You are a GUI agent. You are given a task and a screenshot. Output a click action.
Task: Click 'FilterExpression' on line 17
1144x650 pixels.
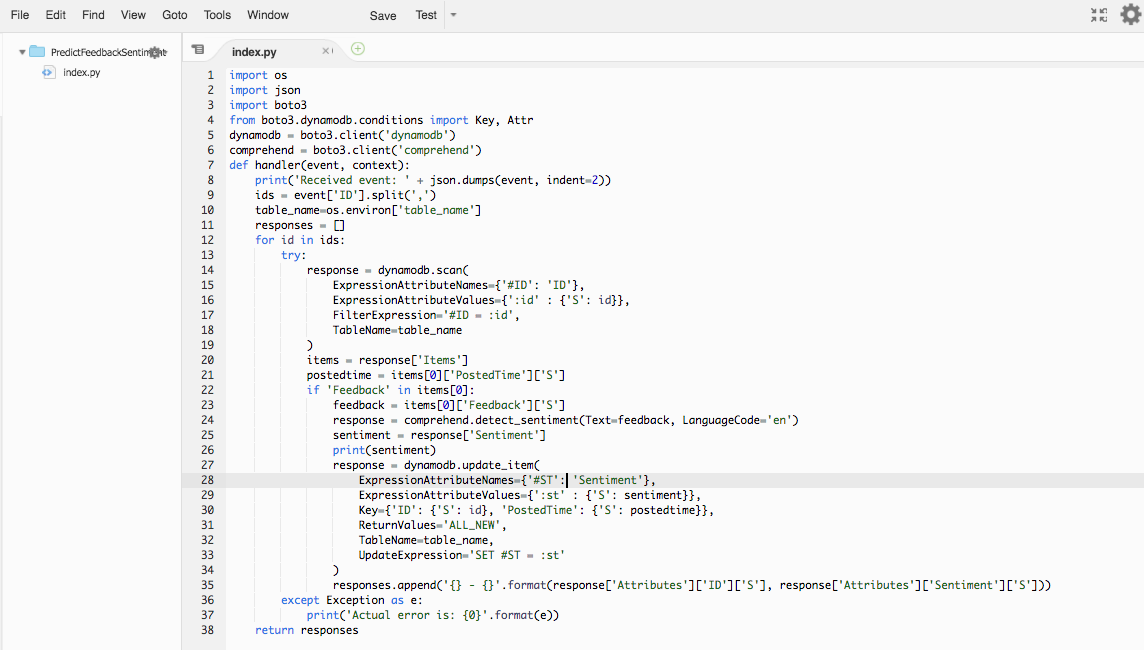pyautogui.click(x=384, y=315)
